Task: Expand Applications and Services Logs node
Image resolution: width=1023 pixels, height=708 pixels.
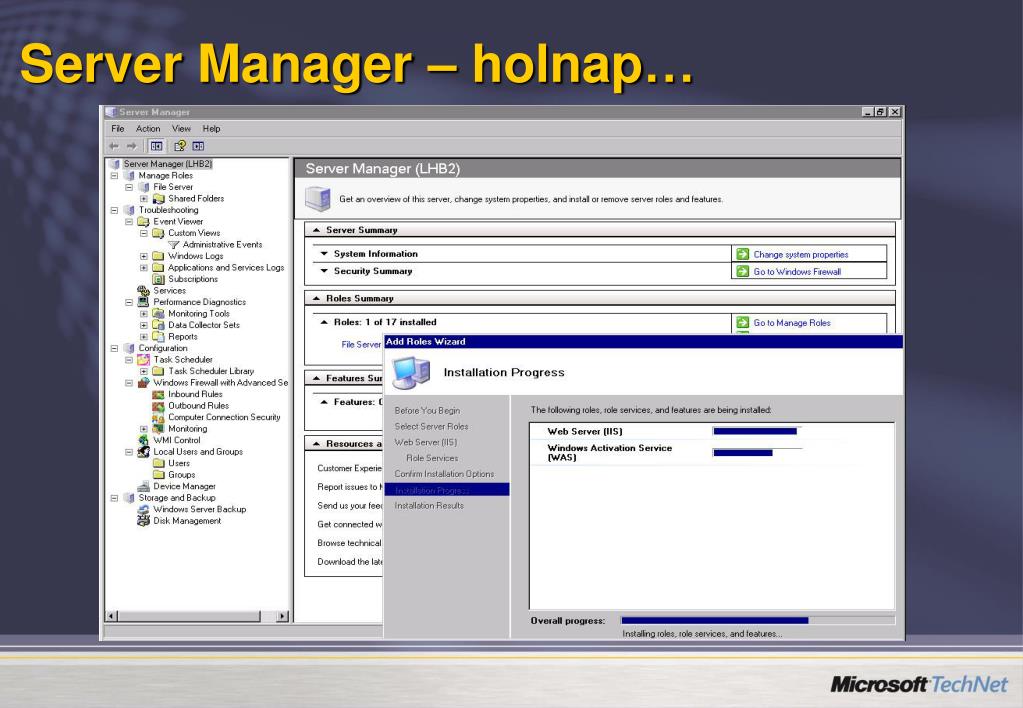Action: [144, 268]
